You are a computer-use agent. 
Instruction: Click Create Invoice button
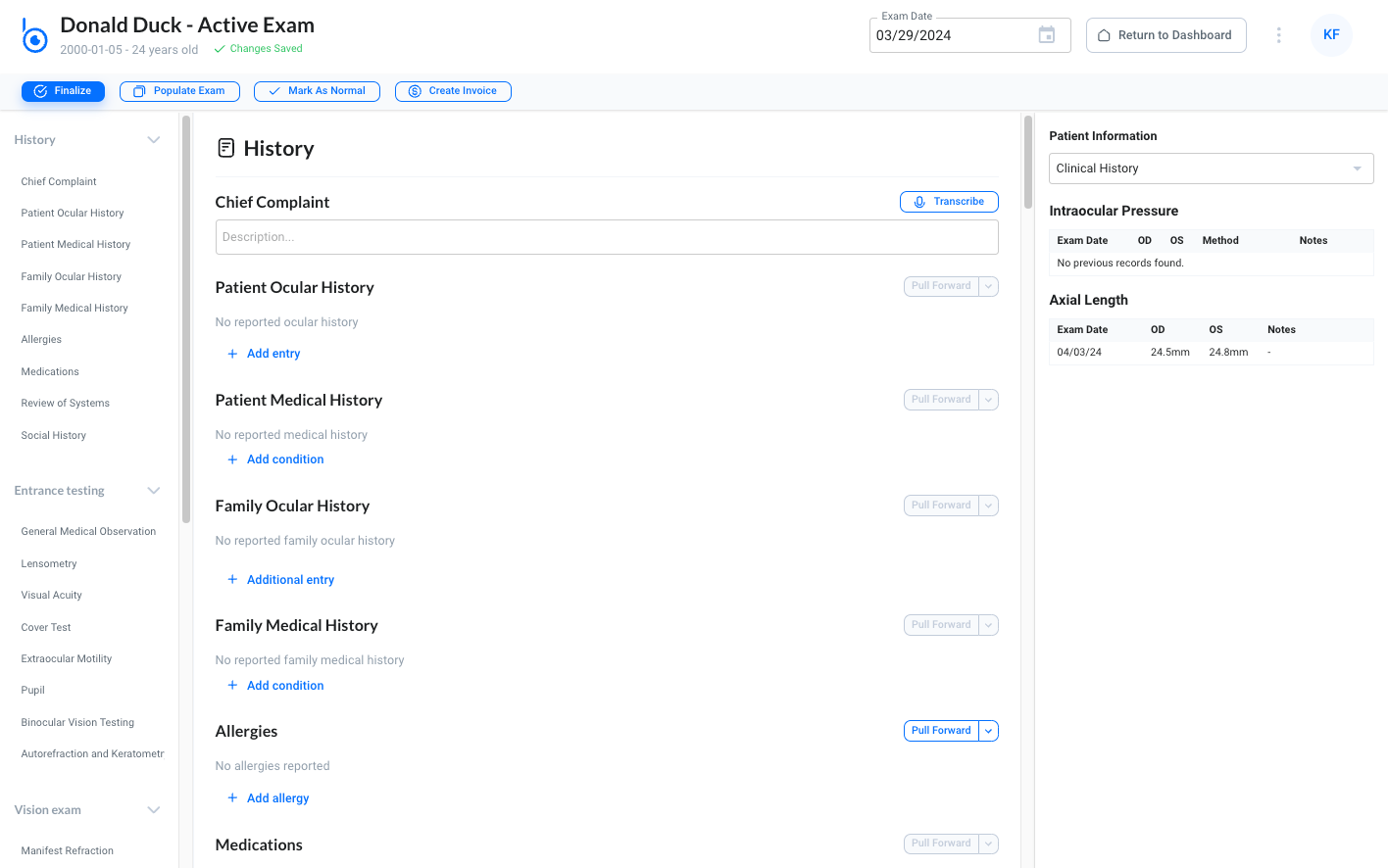[453, 91]
